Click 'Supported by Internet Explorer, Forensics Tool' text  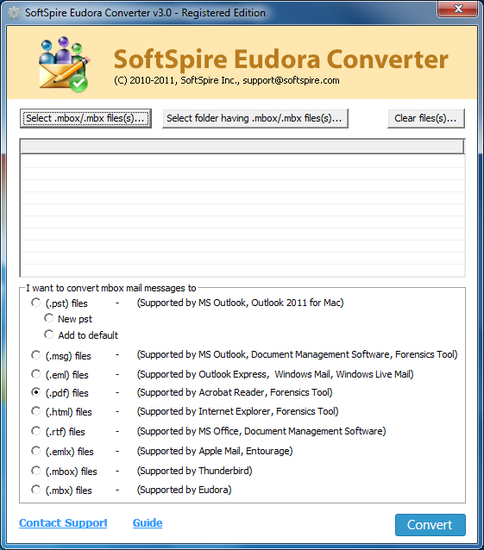tap(237, 411)
